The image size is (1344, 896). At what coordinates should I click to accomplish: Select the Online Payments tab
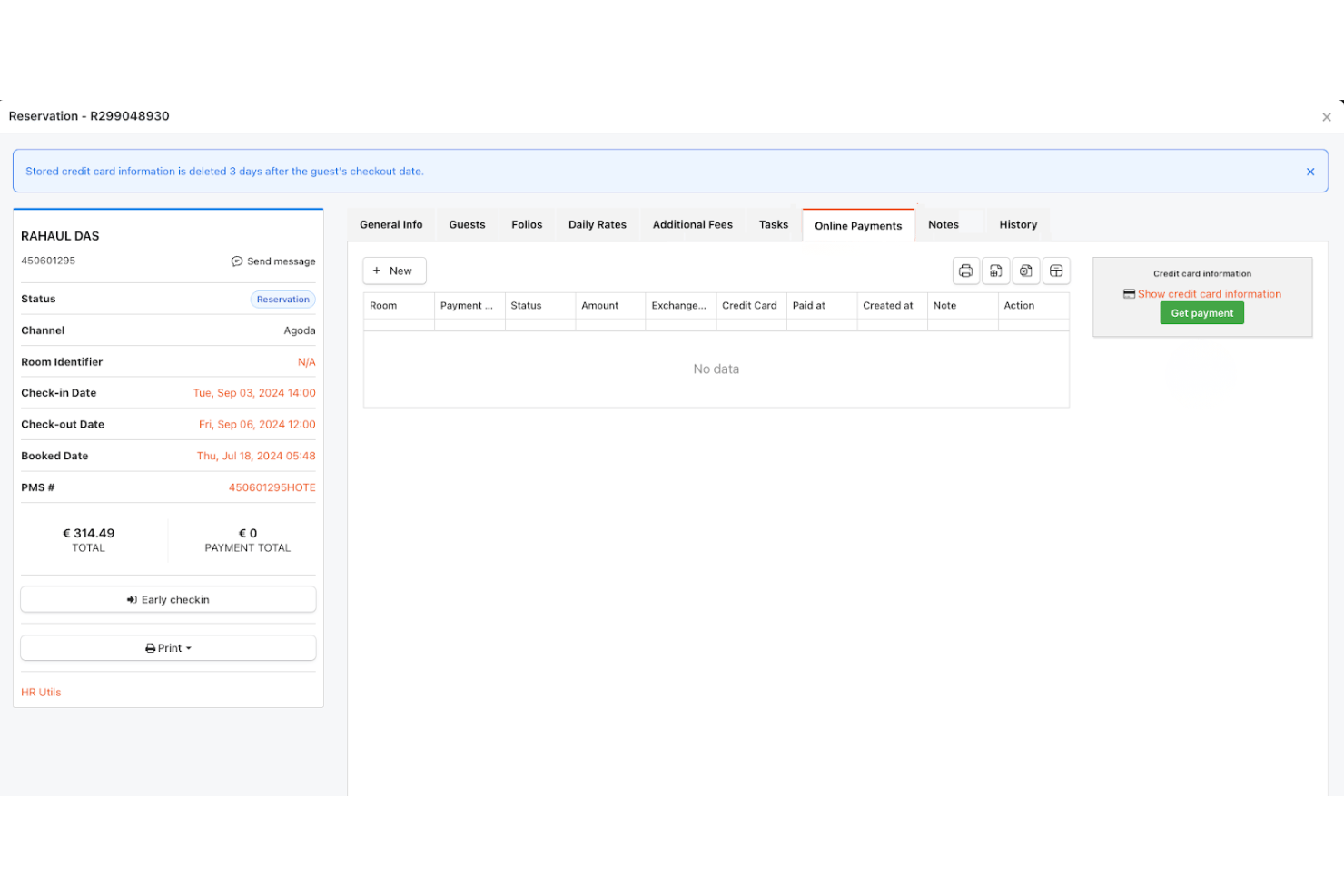pos(858,226)
